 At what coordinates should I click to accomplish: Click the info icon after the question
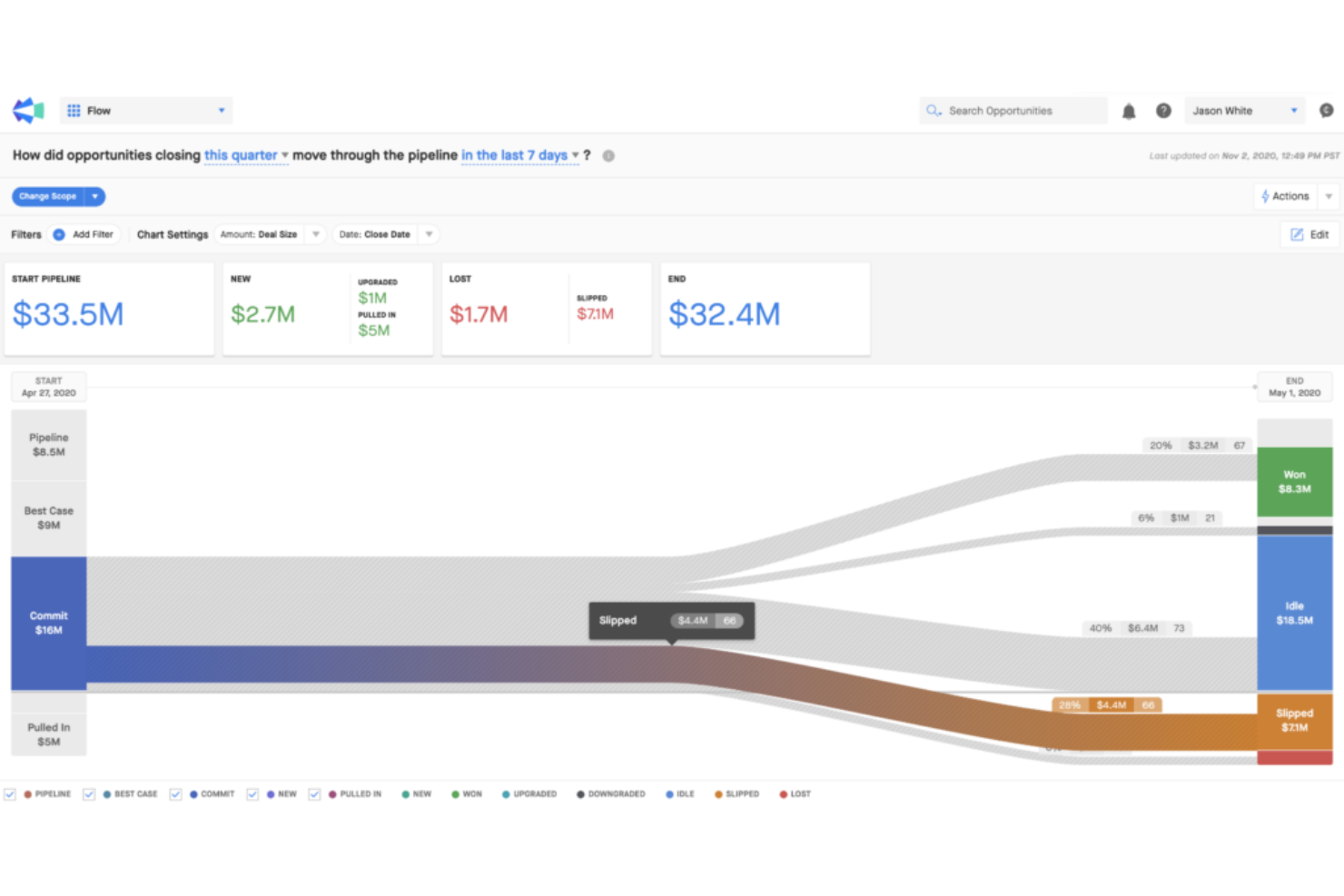(x=608, y=155)
